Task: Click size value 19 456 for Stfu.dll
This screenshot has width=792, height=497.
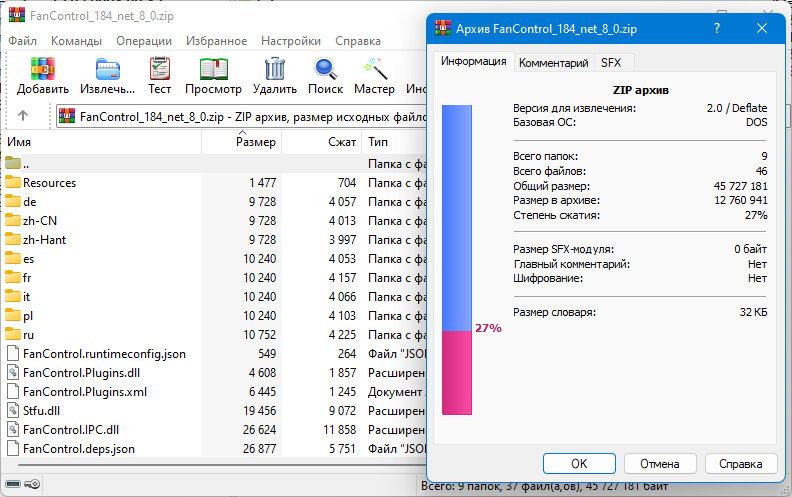Action: pos(259,411)
